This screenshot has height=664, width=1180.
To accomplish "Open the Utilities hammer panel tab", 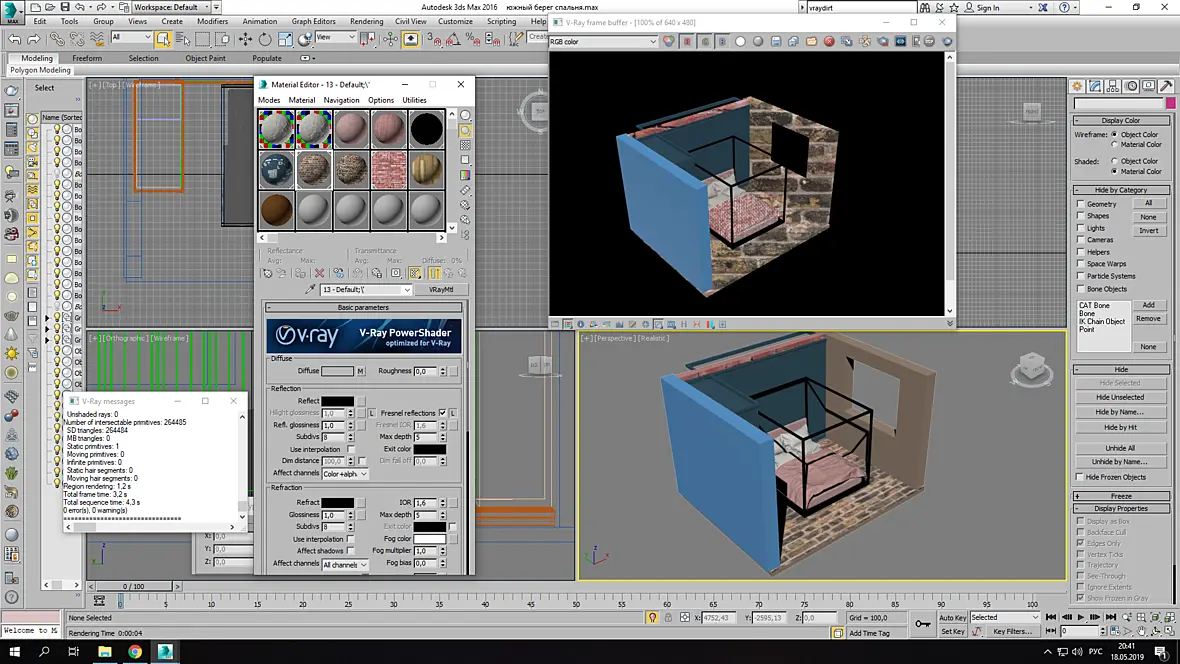I will pos(1166,87).
